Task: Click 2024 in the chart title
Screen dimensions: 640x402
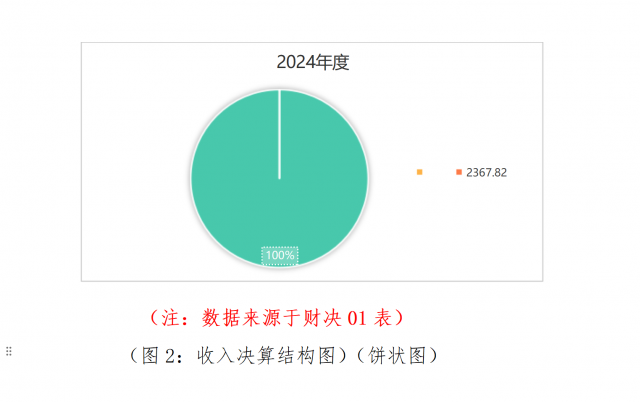Action: pos(297,62)
